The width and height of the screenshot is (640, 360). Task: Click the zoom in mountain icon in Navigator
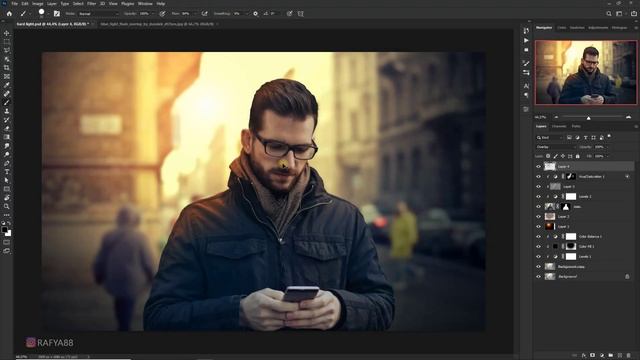tap(629, 117)
